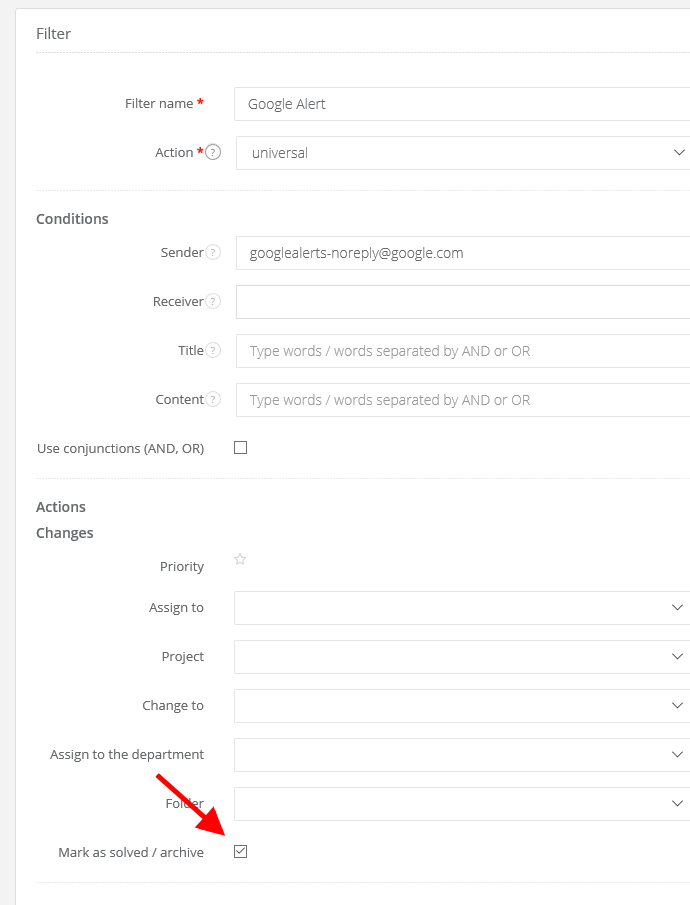The width and height of the screenshot is (690, 905).
Task: Click the Mark as solved / archive label
Action: [131, 853]
